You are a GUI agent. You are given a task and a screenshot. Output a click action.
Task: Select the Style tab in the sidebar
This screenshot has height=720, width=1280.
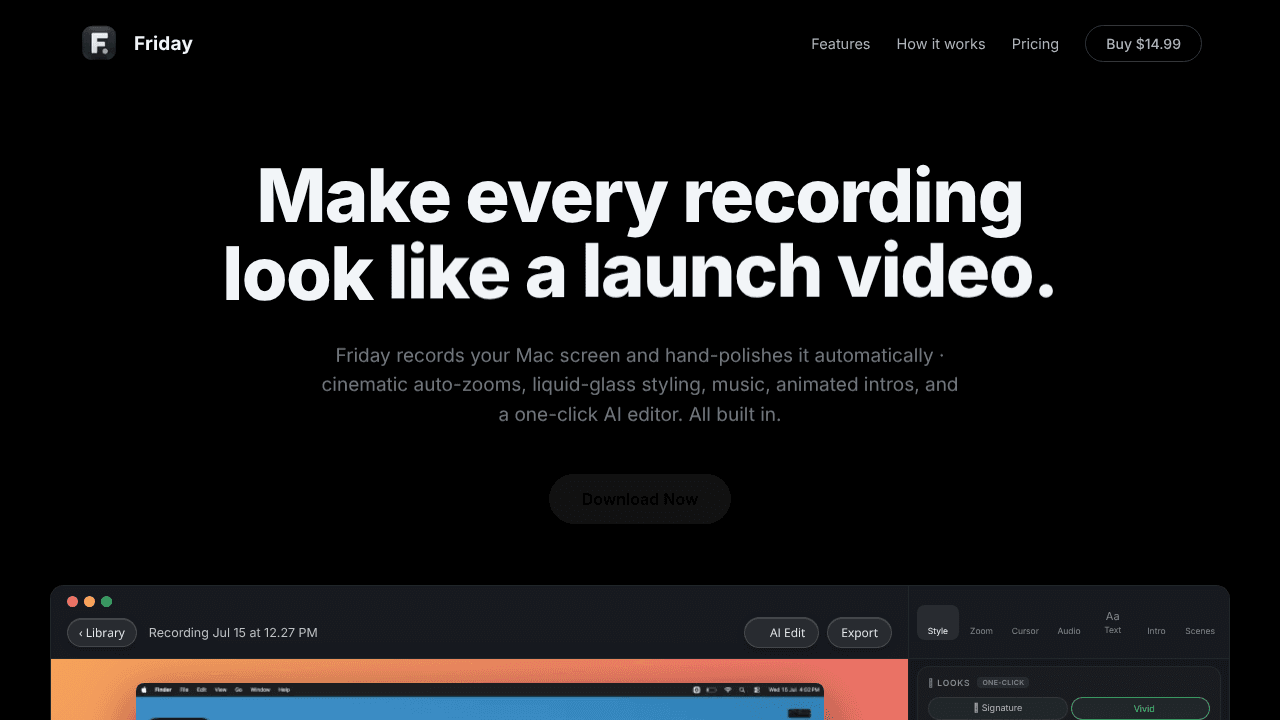pos(938,622)
